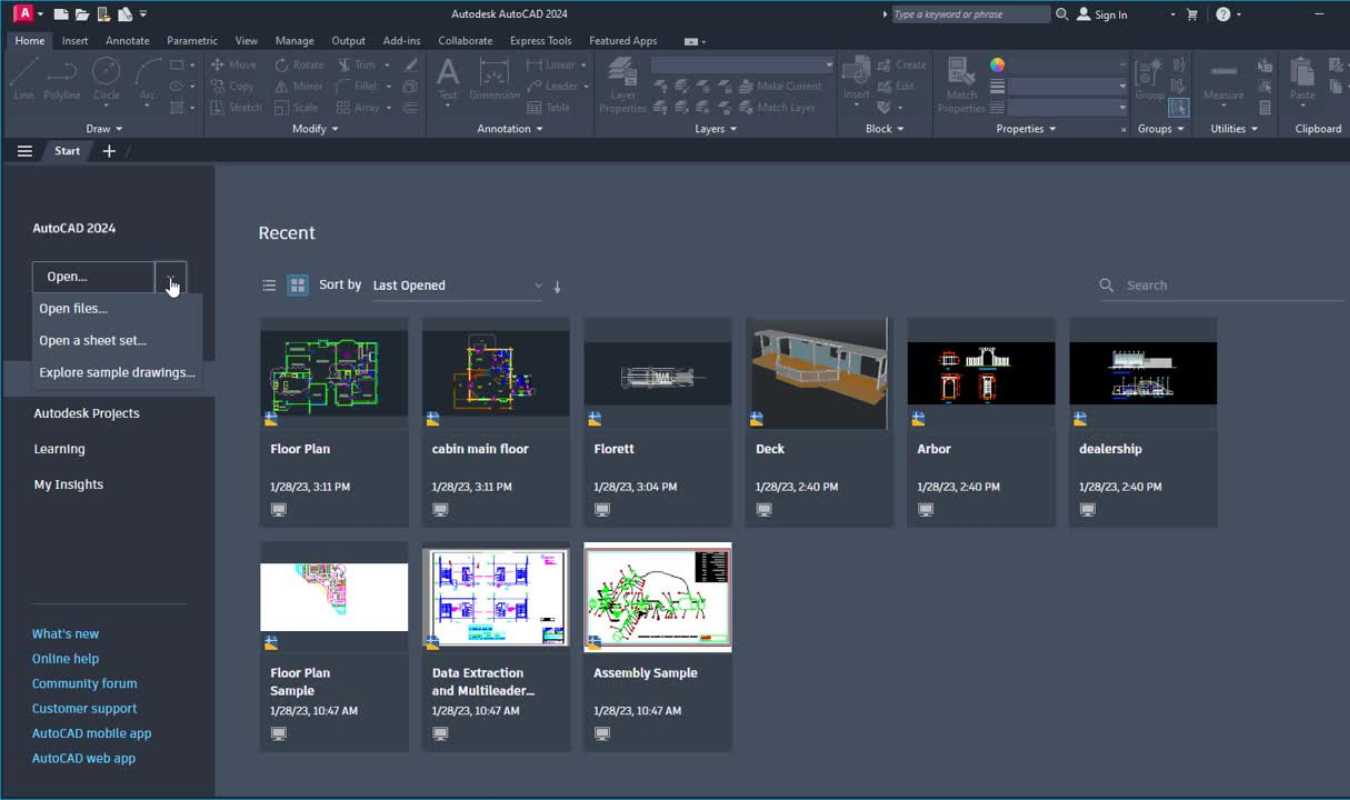This screenshot has height=800, width=1350.
Task: Expand the Utilities panel
Action: tap(1235, 129)
